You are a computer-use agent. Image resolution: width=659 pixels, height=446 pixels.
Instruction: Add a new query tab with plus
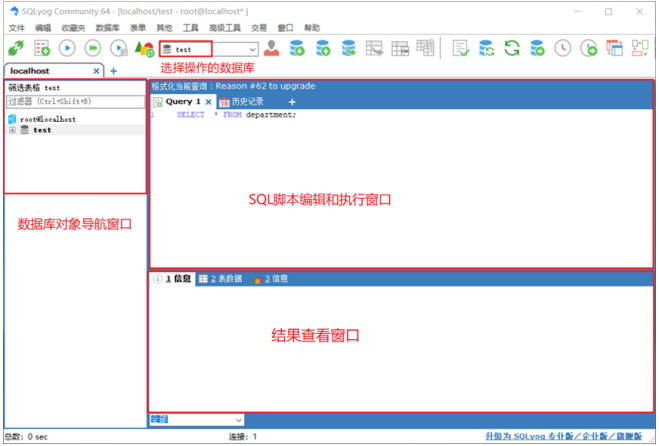point(292,102)
